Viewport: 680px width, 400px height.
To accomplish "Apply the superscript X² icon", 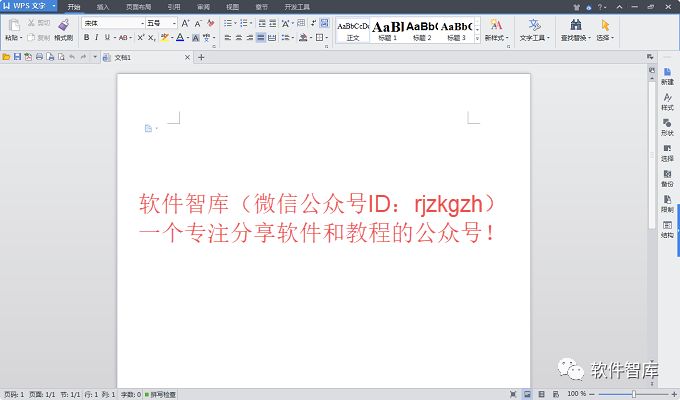I will pyautogui.click(x=141, y=38).
